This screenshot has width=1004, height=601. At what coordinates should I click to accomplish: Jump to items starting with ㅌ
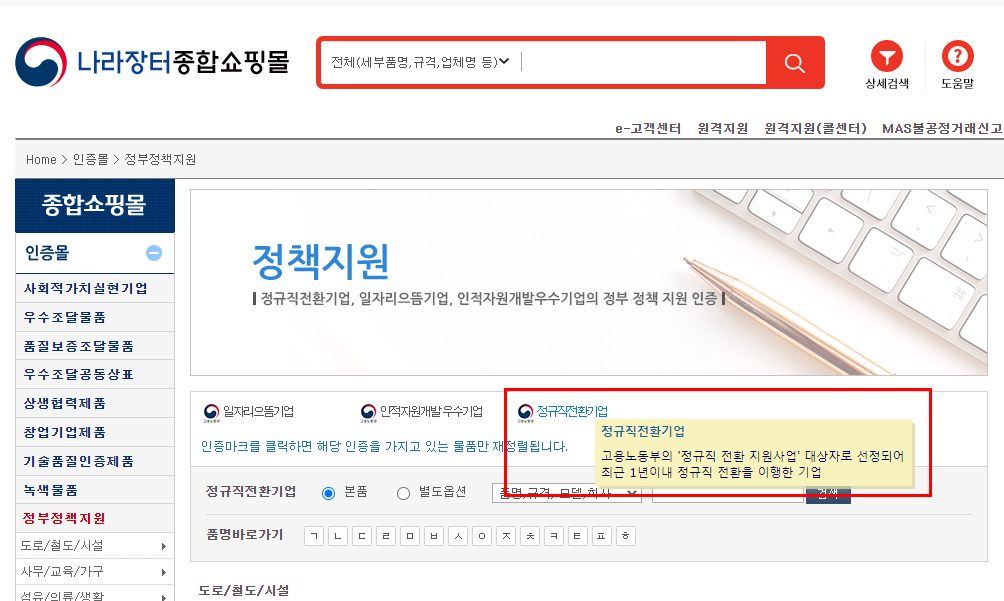(578, 536)
